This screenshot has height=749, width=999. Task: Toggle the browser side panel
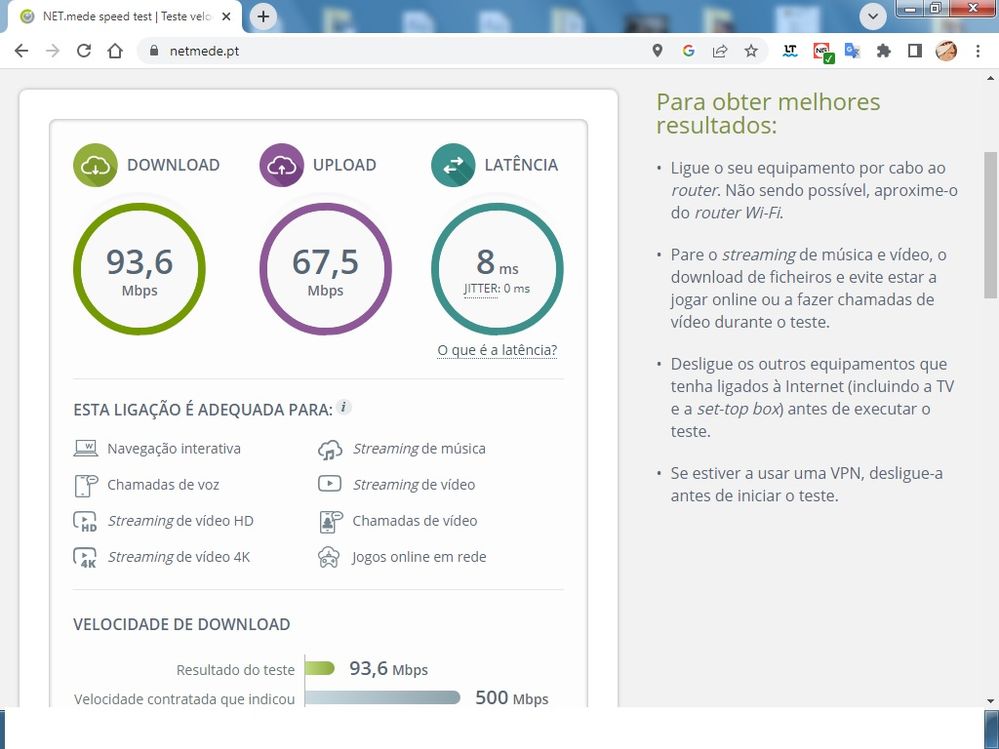pyautogui.click(x=914, y=51)
